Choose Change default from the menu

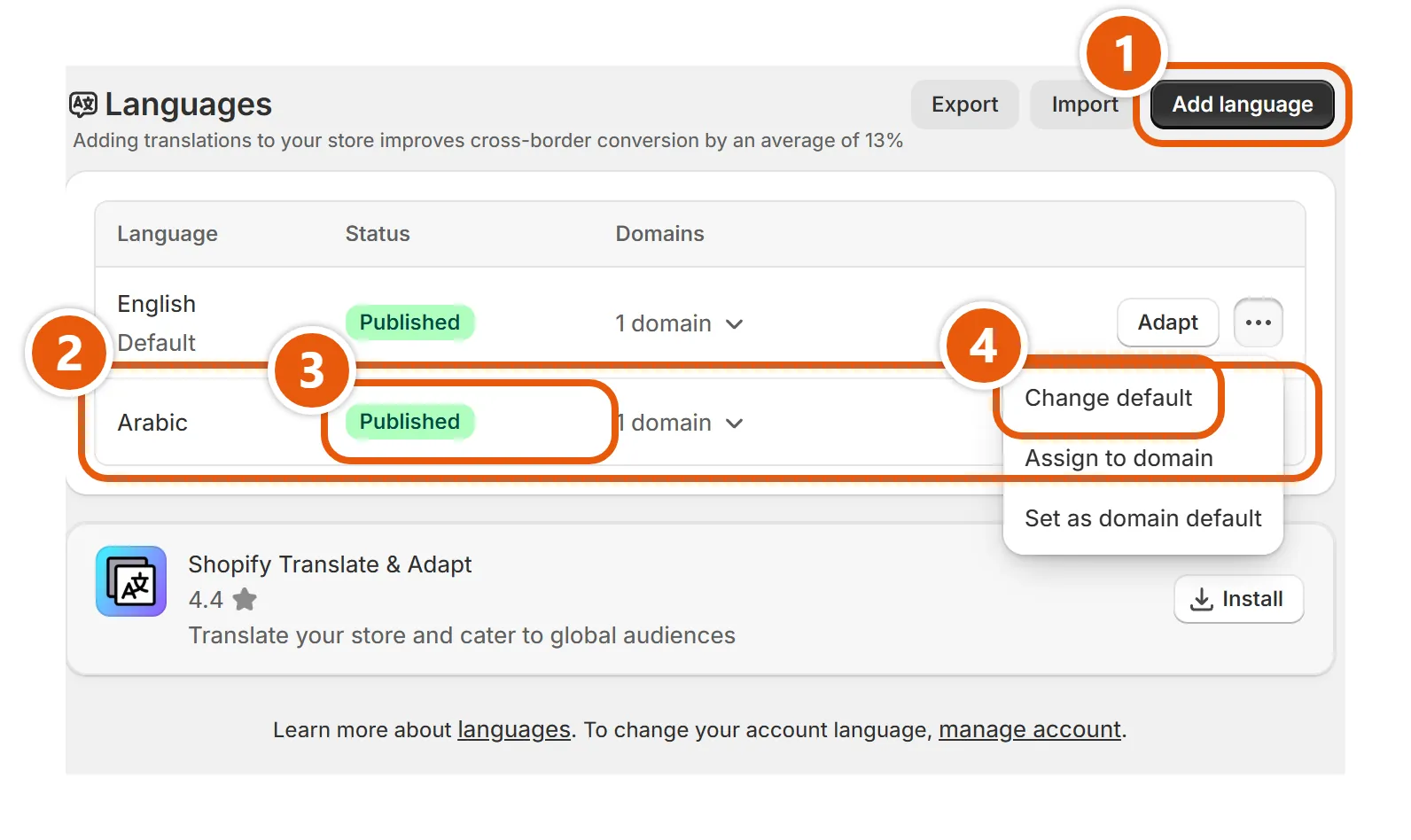point(1108,398)
